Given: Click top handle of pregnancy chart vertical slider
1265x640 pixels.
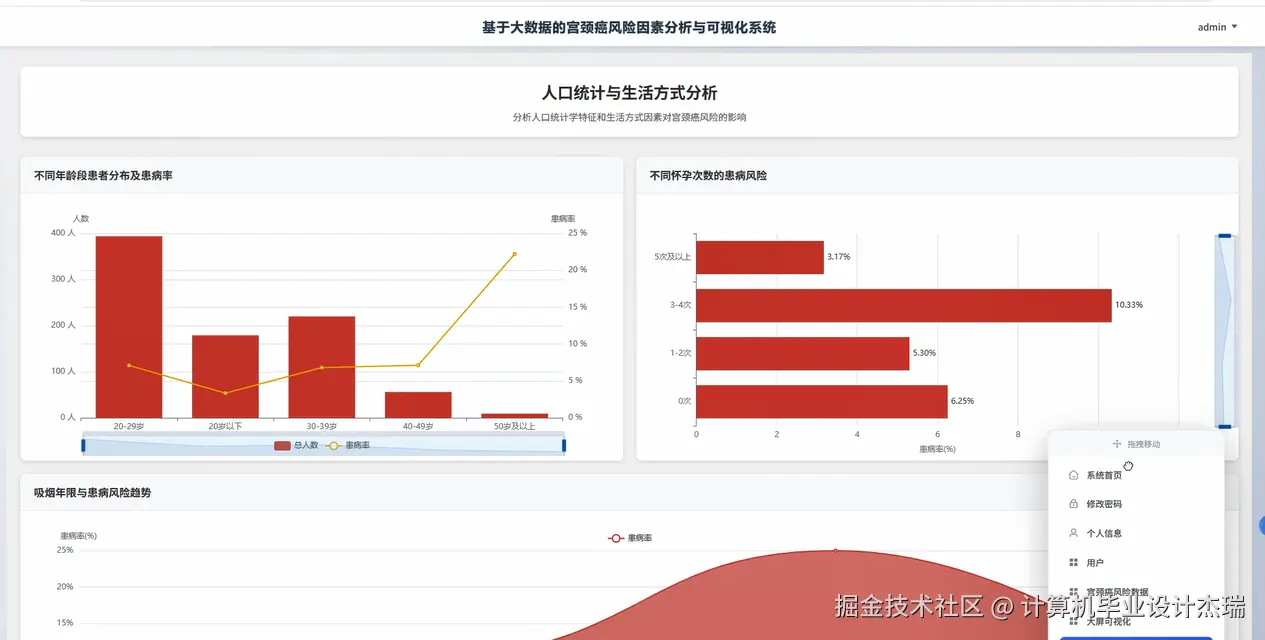Looking at the screenshot, I should tap(1224, 237).
